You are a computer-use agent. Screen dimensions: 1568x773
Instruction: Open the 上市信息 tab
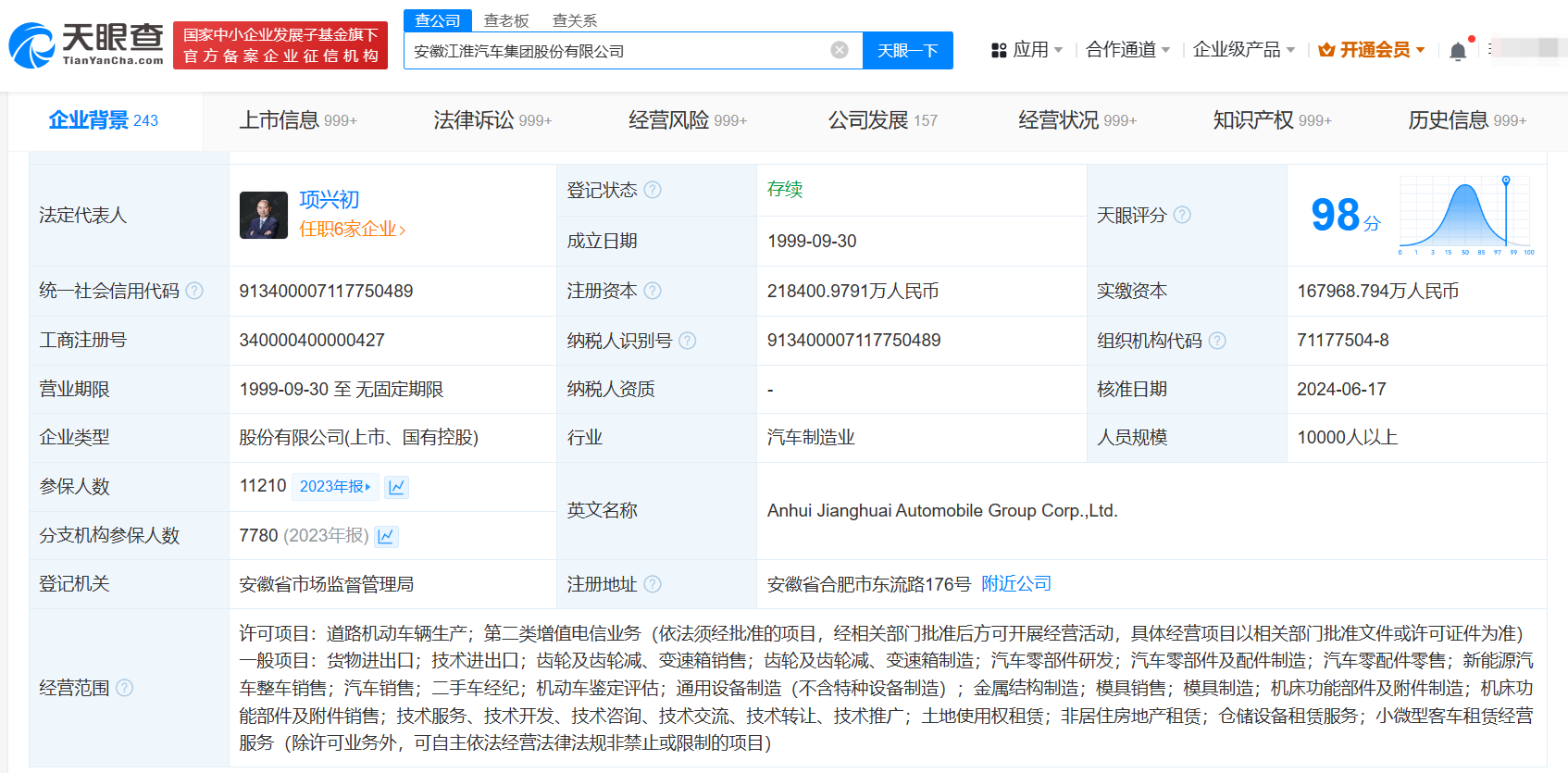click(298, 120)
